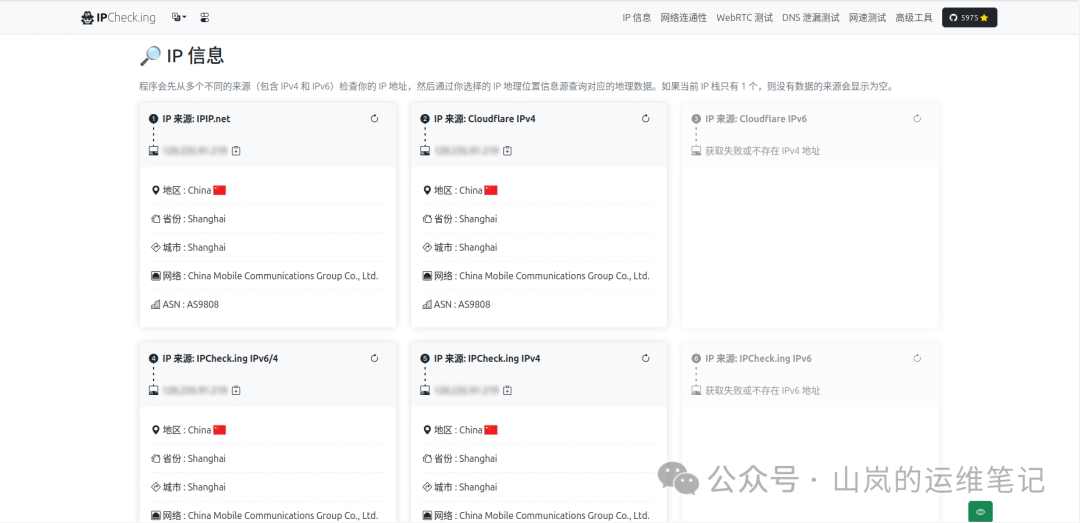
Task: Click ASN icon in Cloudflare IPv4 card
Action: (x=426, y=304)
